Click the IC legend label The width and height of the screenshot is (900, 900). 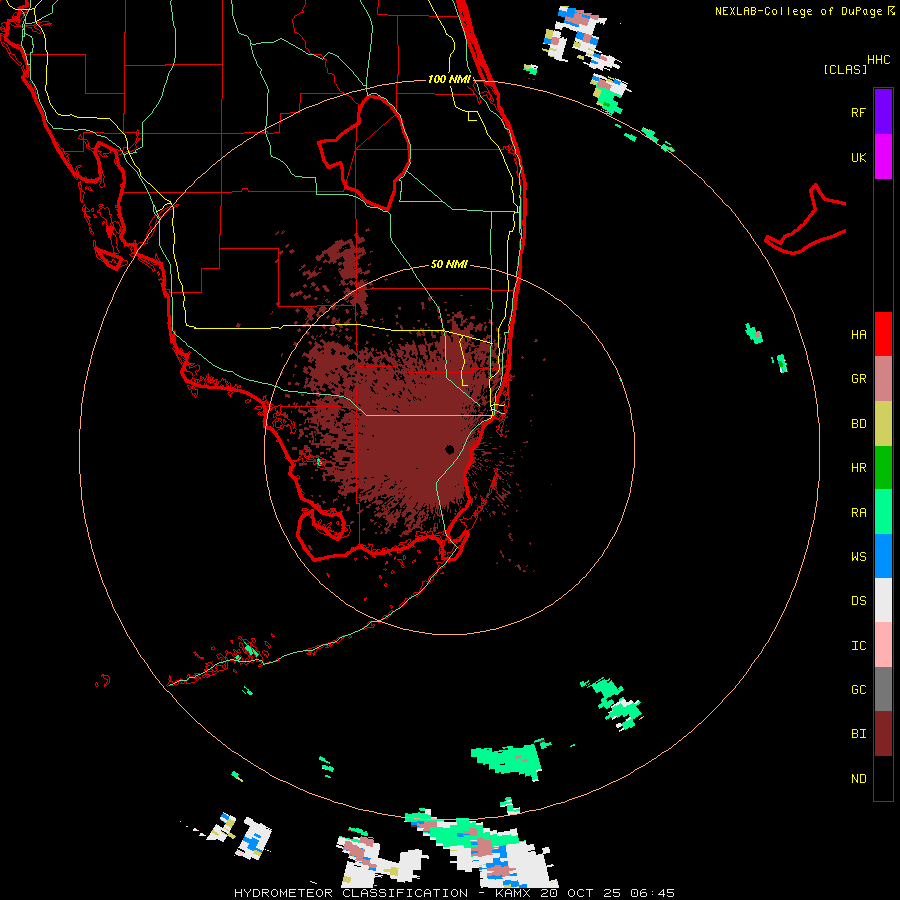coord(858,646)
